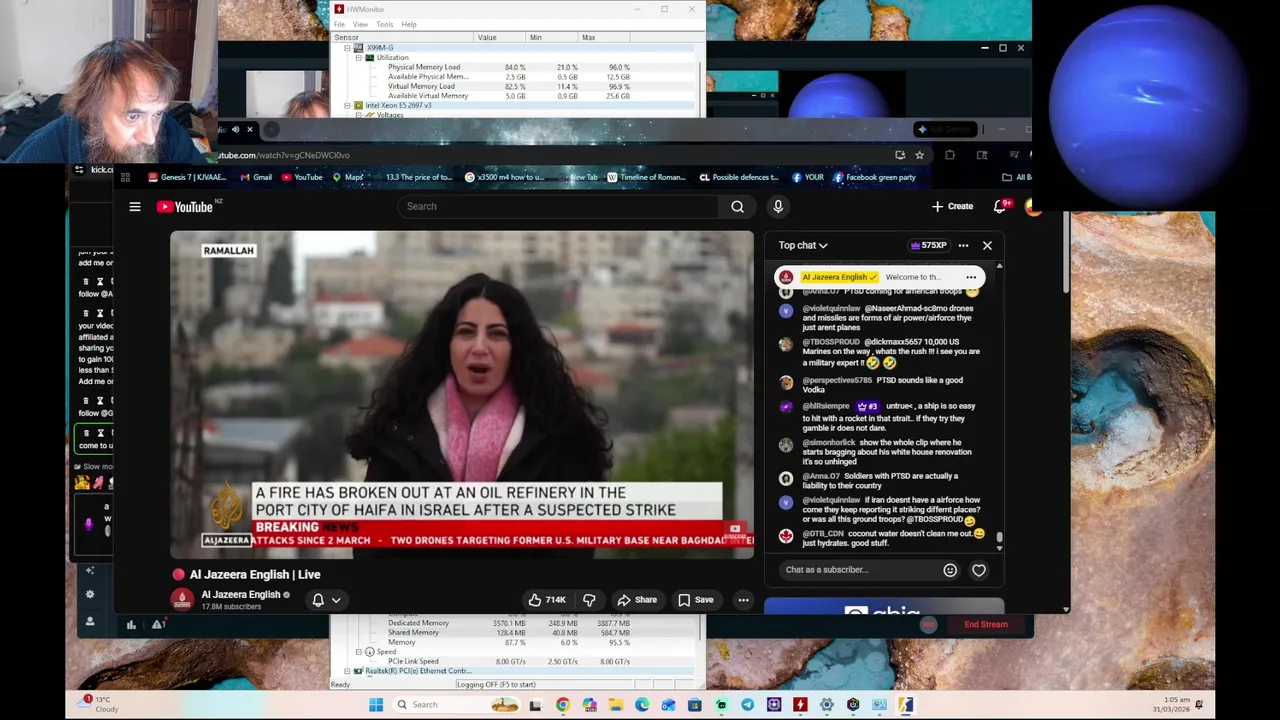Mute the tab using the speaker icon
The height and width of the screenshot is (720, 1280).
[235, 129]
